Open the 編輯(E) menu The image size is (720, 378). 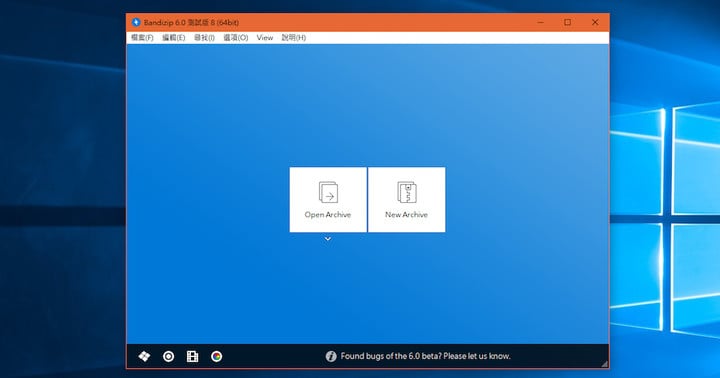[174, 38]
